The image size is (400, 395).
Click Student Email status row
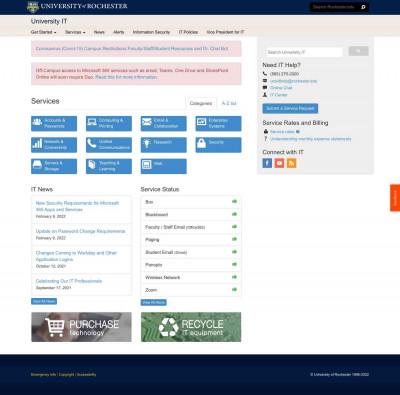click(x=191, y=252)
